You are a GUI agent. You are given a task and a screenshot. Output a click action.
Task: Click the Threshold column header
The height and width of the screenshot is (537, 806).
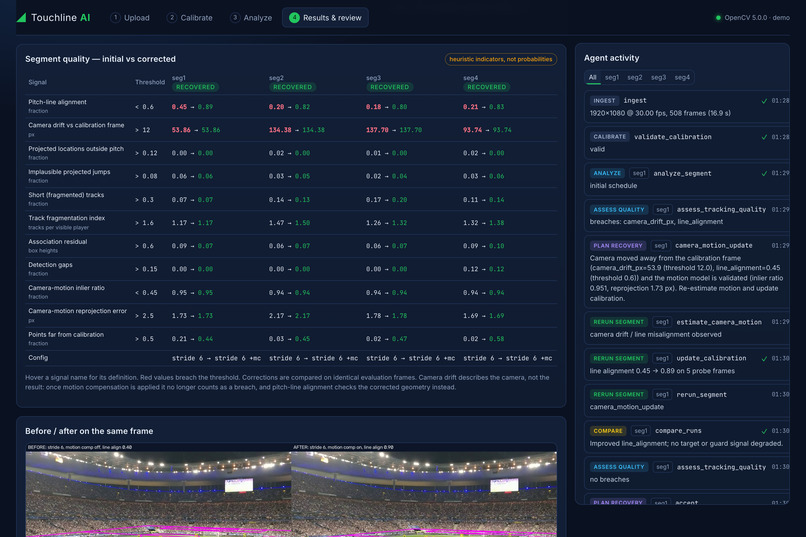pyautogui.click(x=150, y=82)
